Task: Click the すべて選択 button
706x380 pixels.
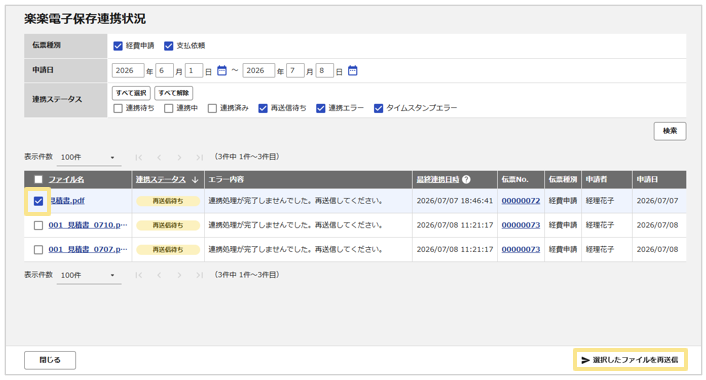Action: click(x=131, y=93)
